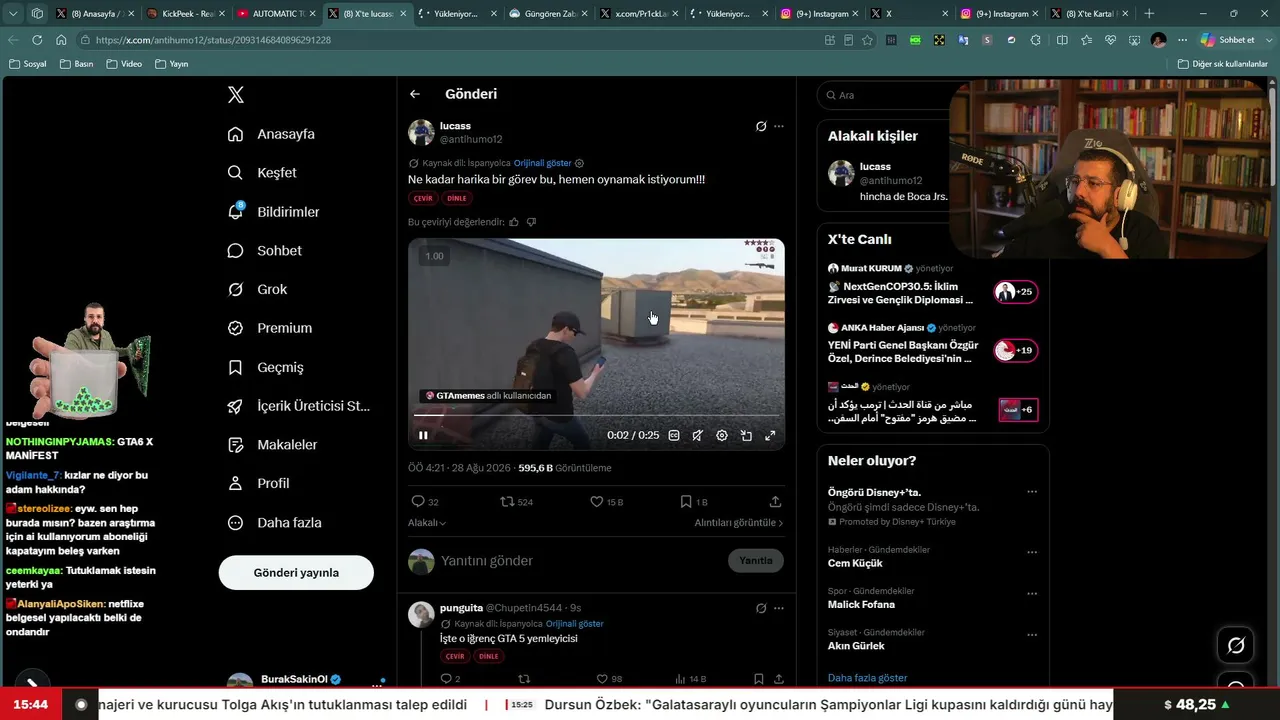Click ÇEVİR on punguita's reply
The height and width of the screenshot is (720, 1280).
(x=455, y=656)
